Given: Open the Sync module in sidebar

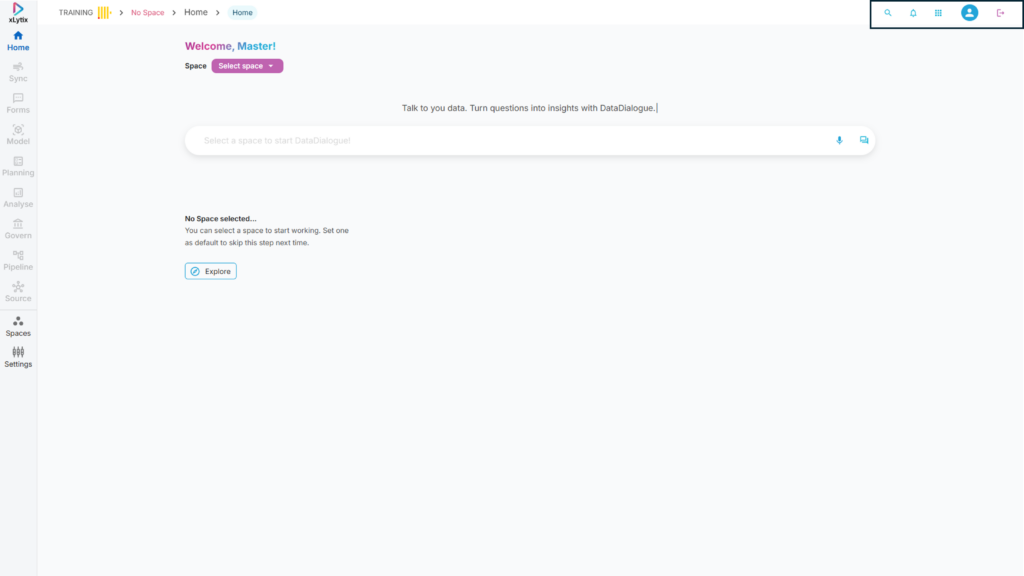Looking at the screenshot, I should click(18, 72).
